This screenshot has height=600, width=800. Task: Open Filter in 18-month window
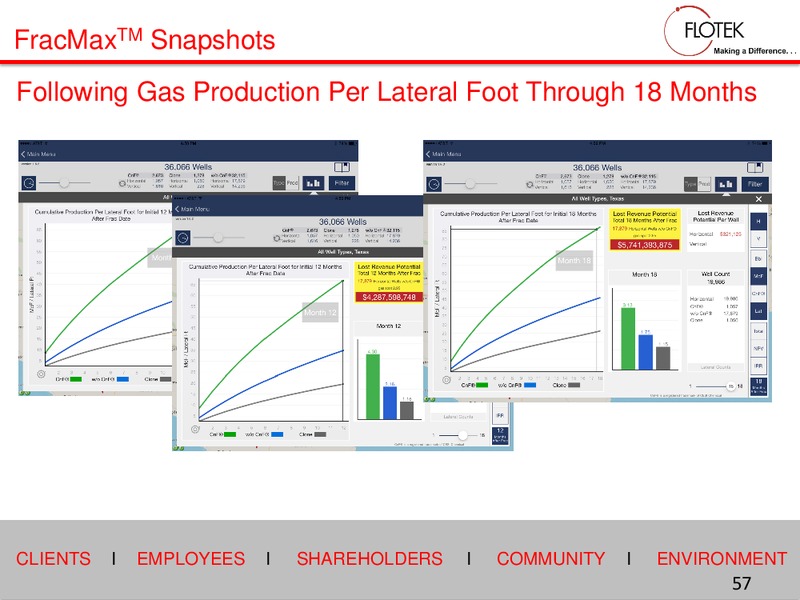(x=755, y=184)
